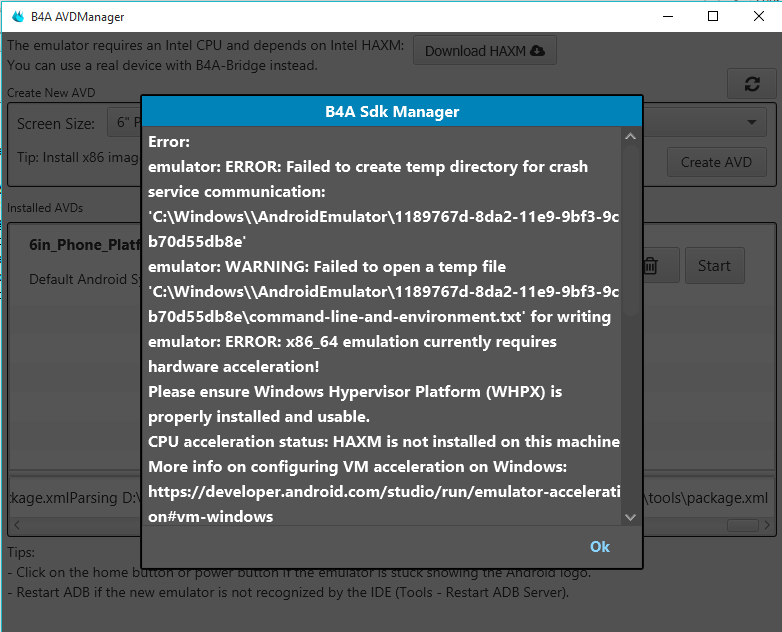The image size is (782, 632).
Task: Click the scroll down arrow in error dialog
Action: 630,517
